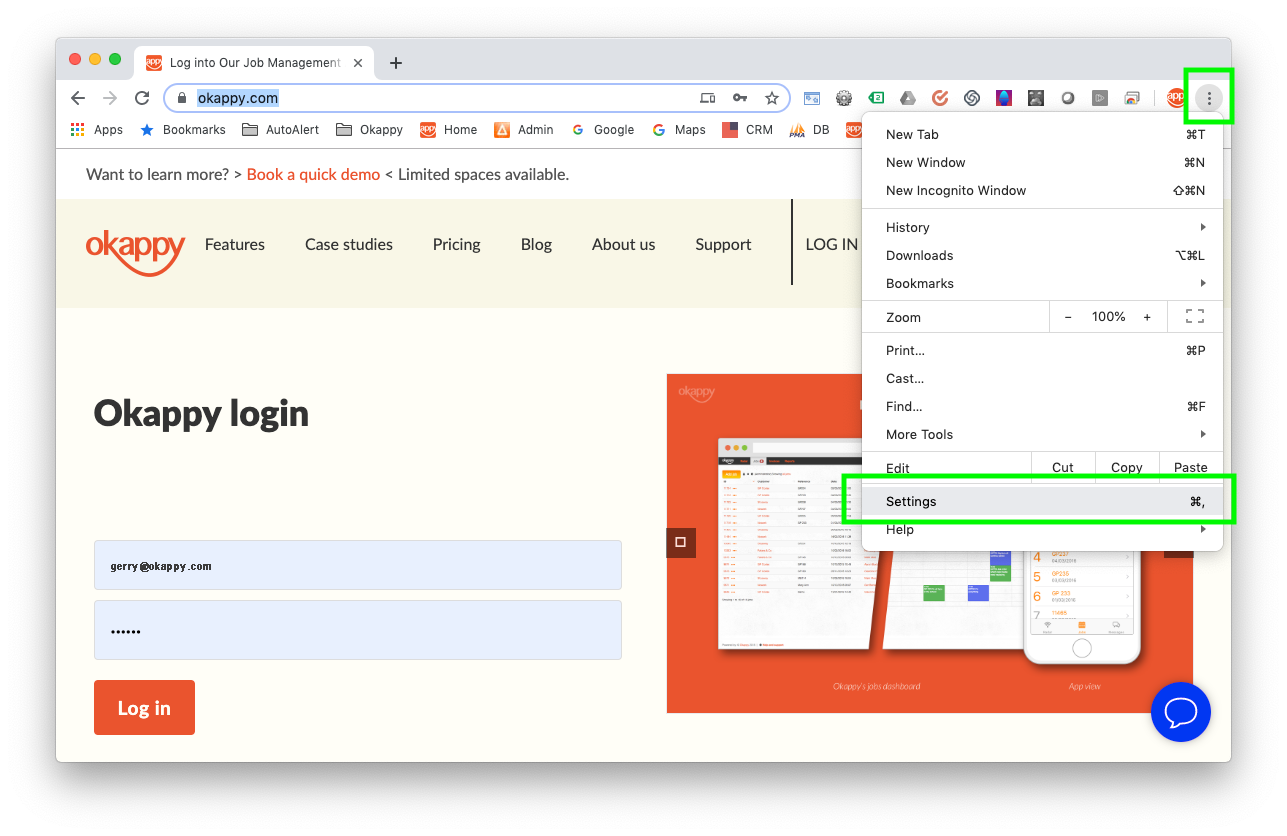Image resolution: width=1287 pixels, height=836 pixels.
Task: Go to the Pricing page
Action: (x=456, y=244)
